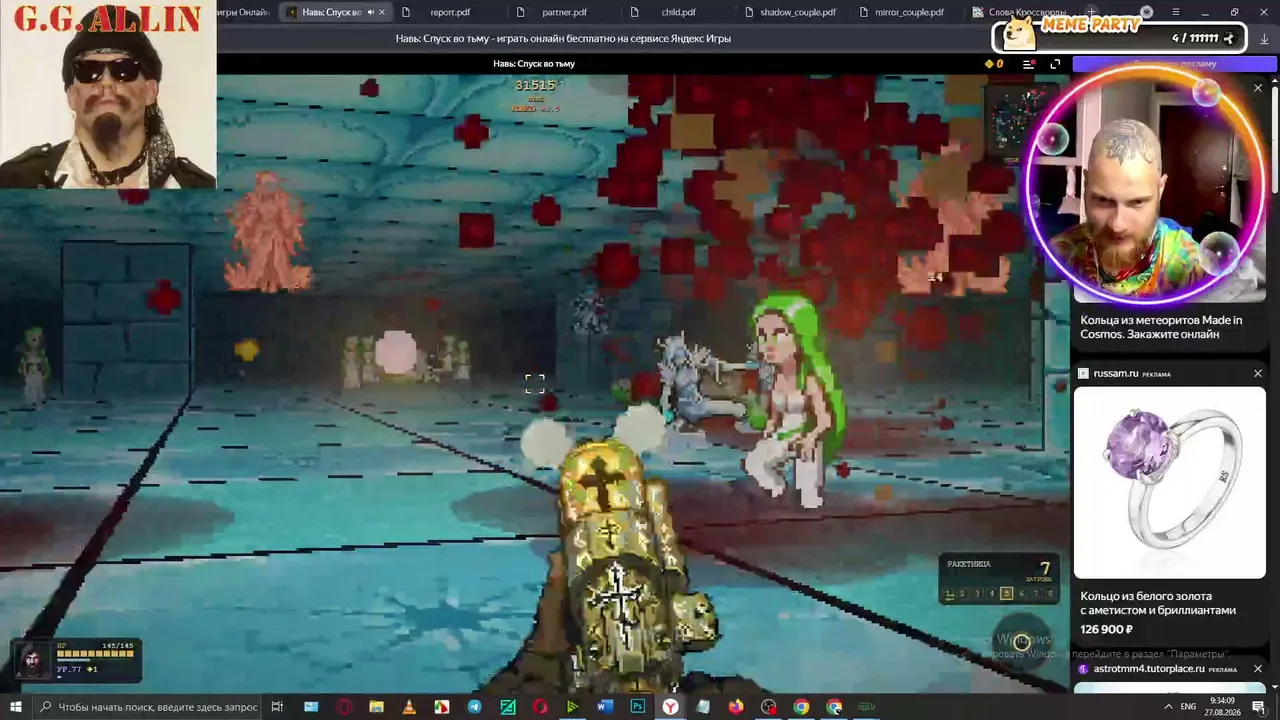This screenshot has width=1280, height=720.
Task: Open the action center notifications icon
Action: pyautogui.click(x=1258, y=707)
